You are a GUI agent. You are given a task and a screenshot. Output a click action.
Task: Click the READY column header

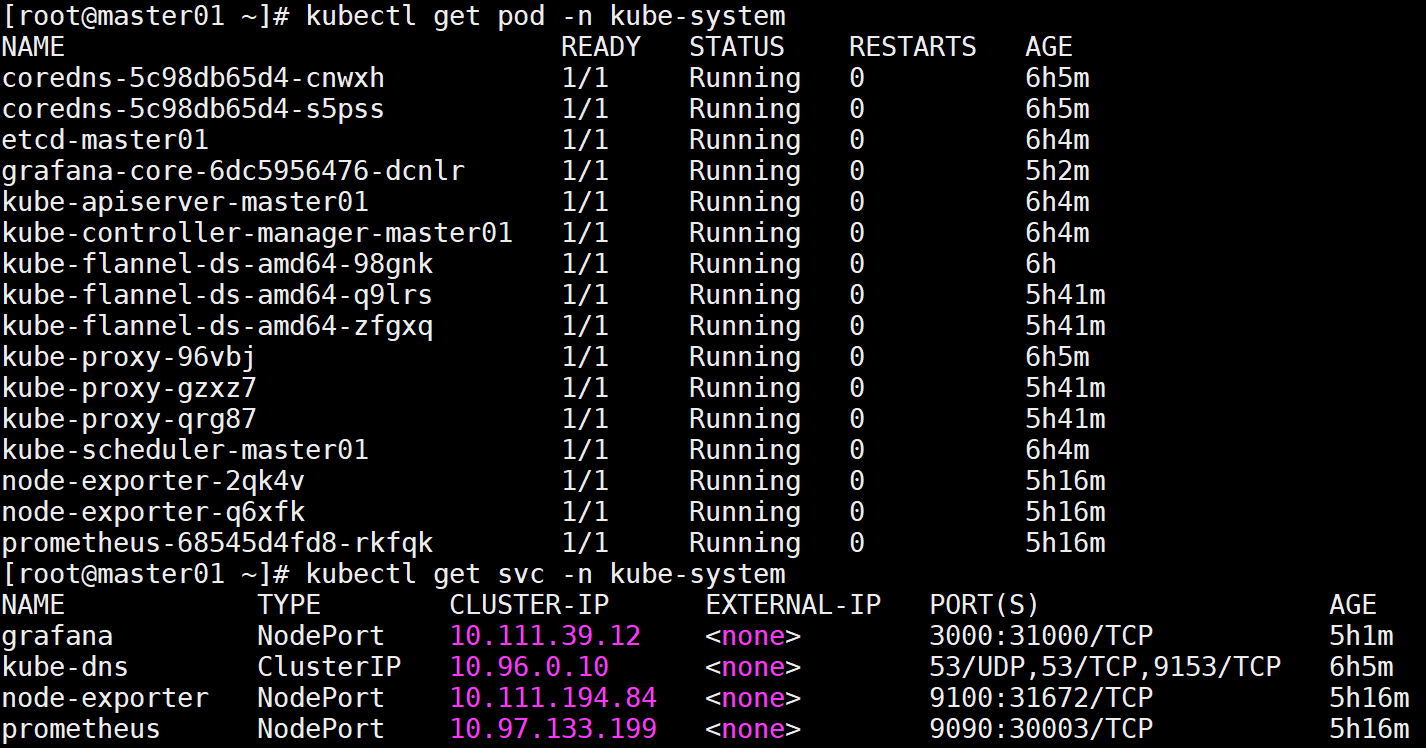(x=600, y=47)
